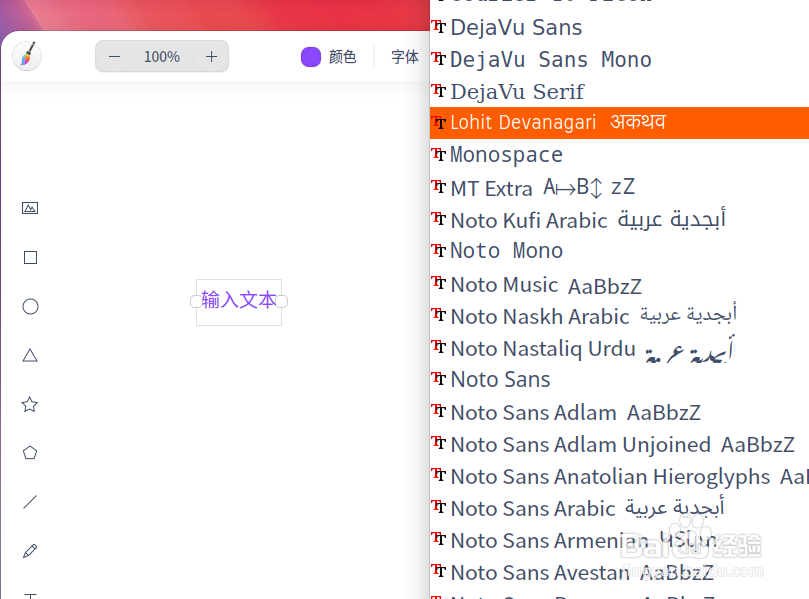Select the pencil drawing tool
Image resolution: width=809 pixels, height=599 pixels.
click(30, 551)
